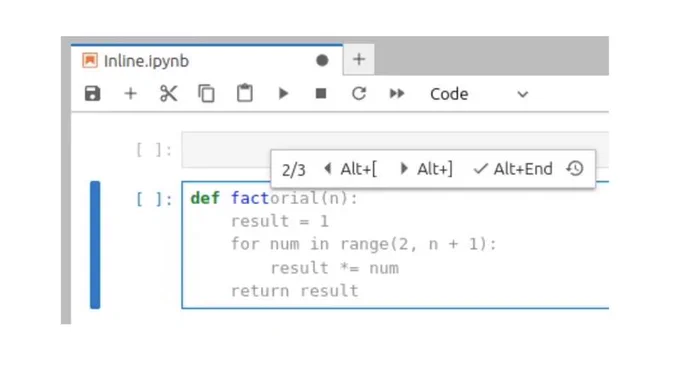Interrupt the kernel with the stop icon
680x377 pixels.
pos(321,94)
